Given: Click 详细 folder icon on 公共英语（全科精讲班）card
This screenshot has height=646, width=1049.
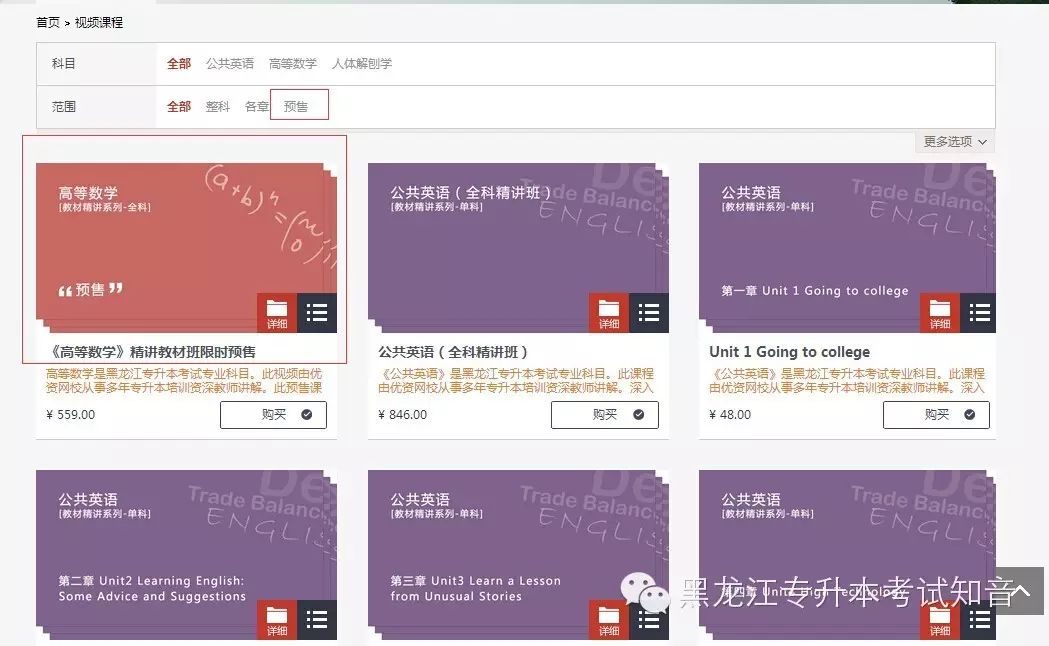Looking at the screenshot, I should (x=609, y=312).
